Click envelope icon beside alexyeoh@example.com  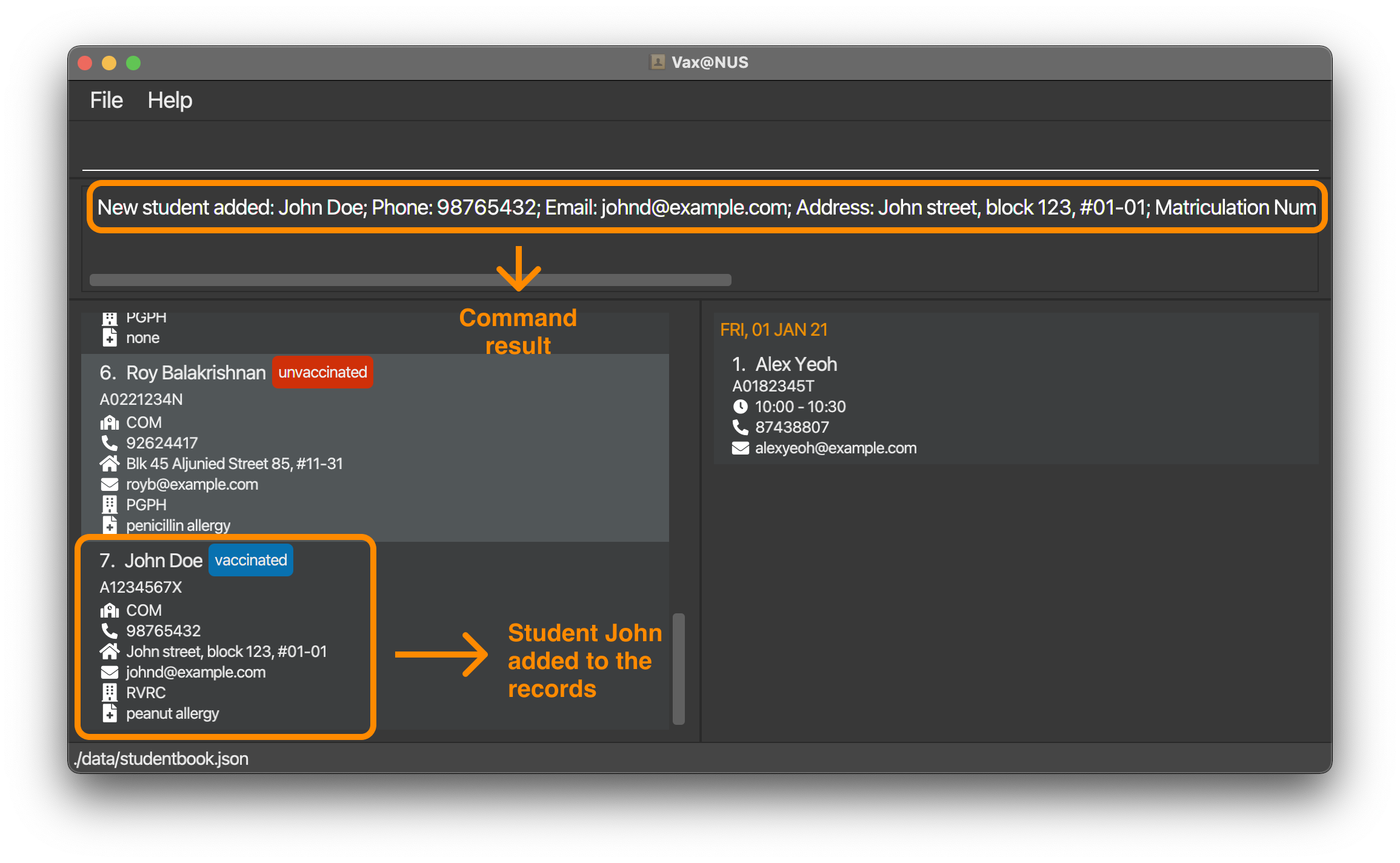tap(740, 448)
